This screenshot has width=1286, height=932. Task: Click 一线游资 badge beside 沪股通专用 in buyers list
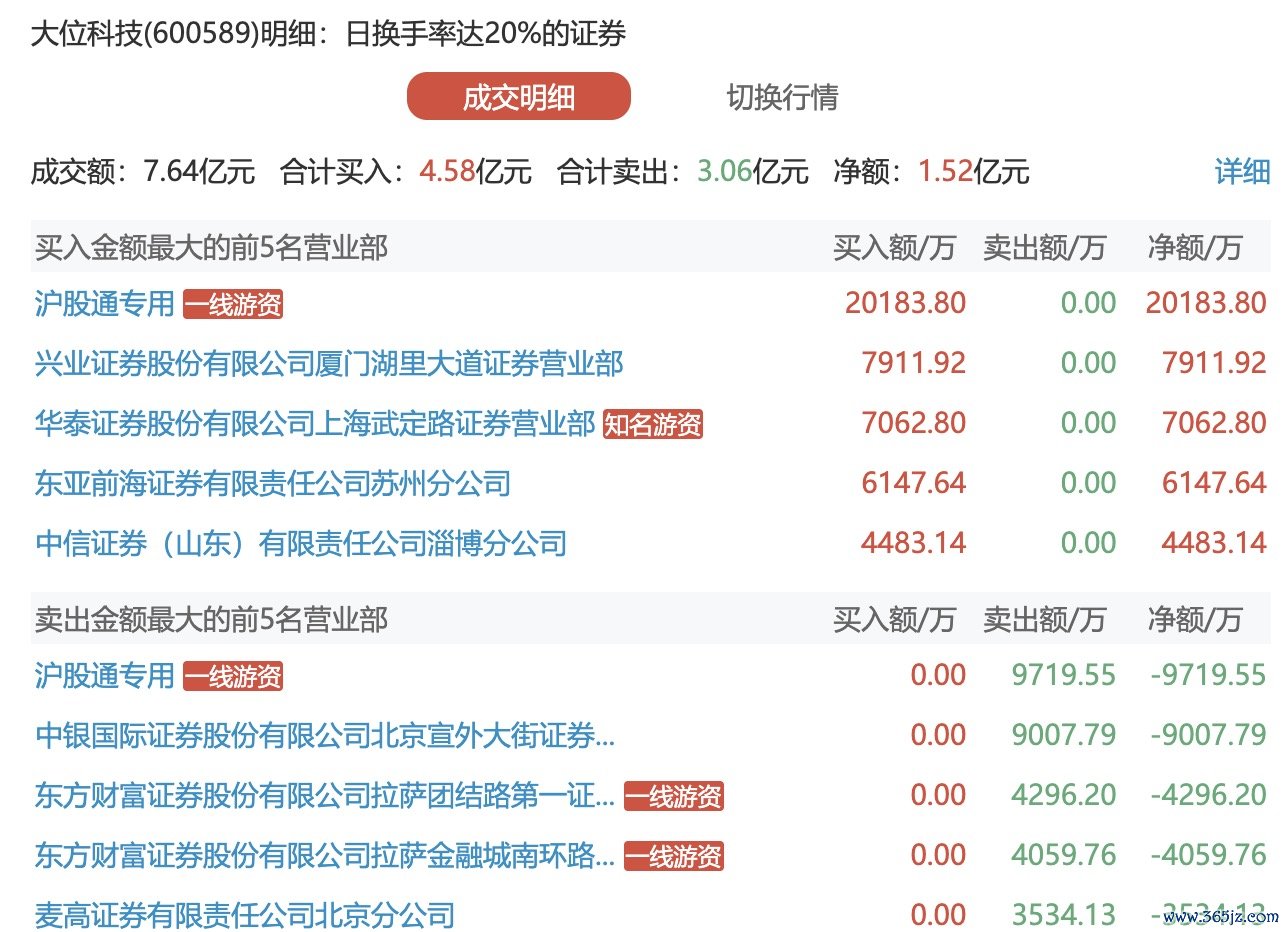tap(233, 305)
